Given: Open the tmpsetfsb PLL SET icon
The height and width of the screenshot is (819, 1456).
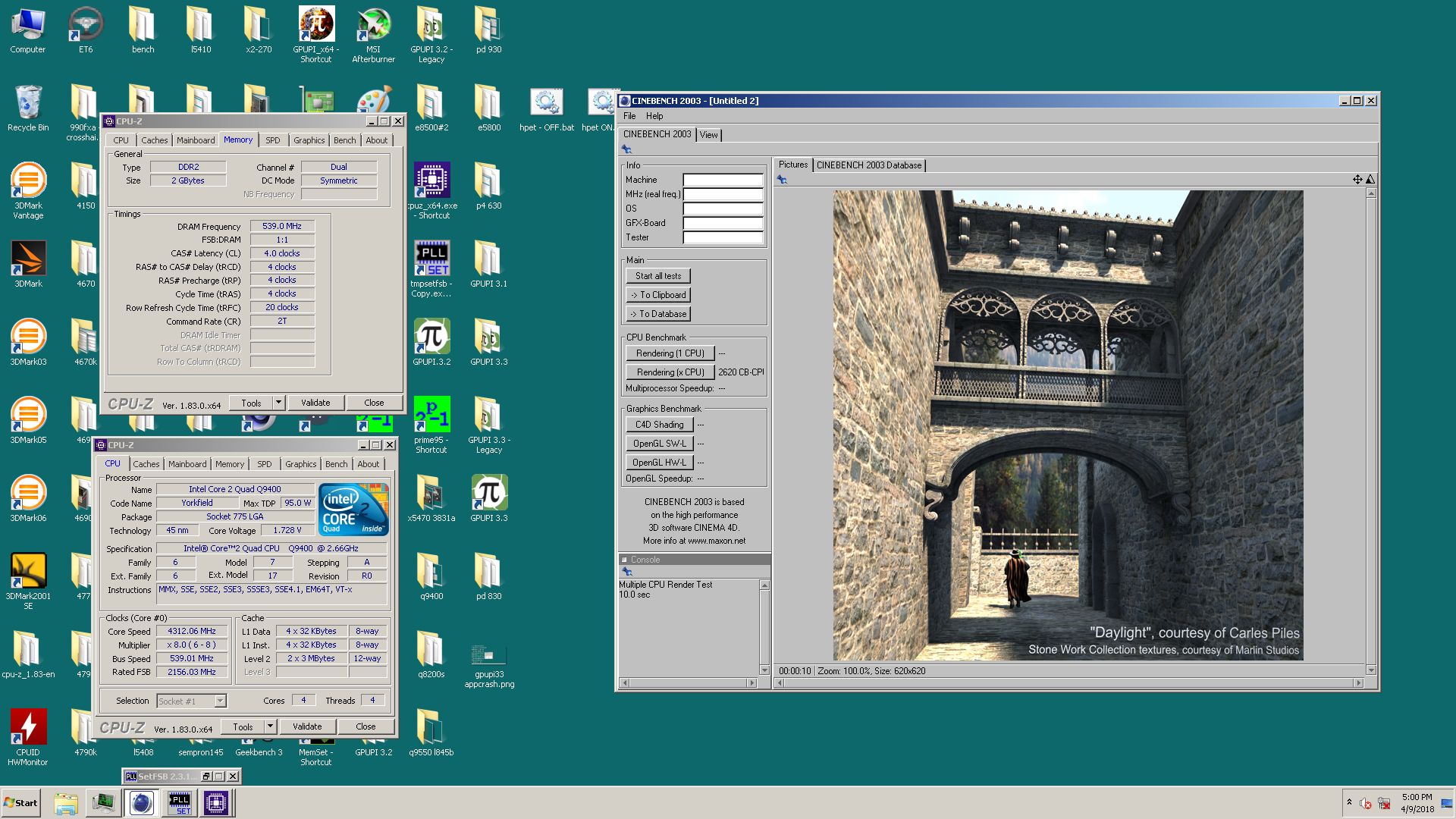Looking at the screenshot, I should coord(431,269).
